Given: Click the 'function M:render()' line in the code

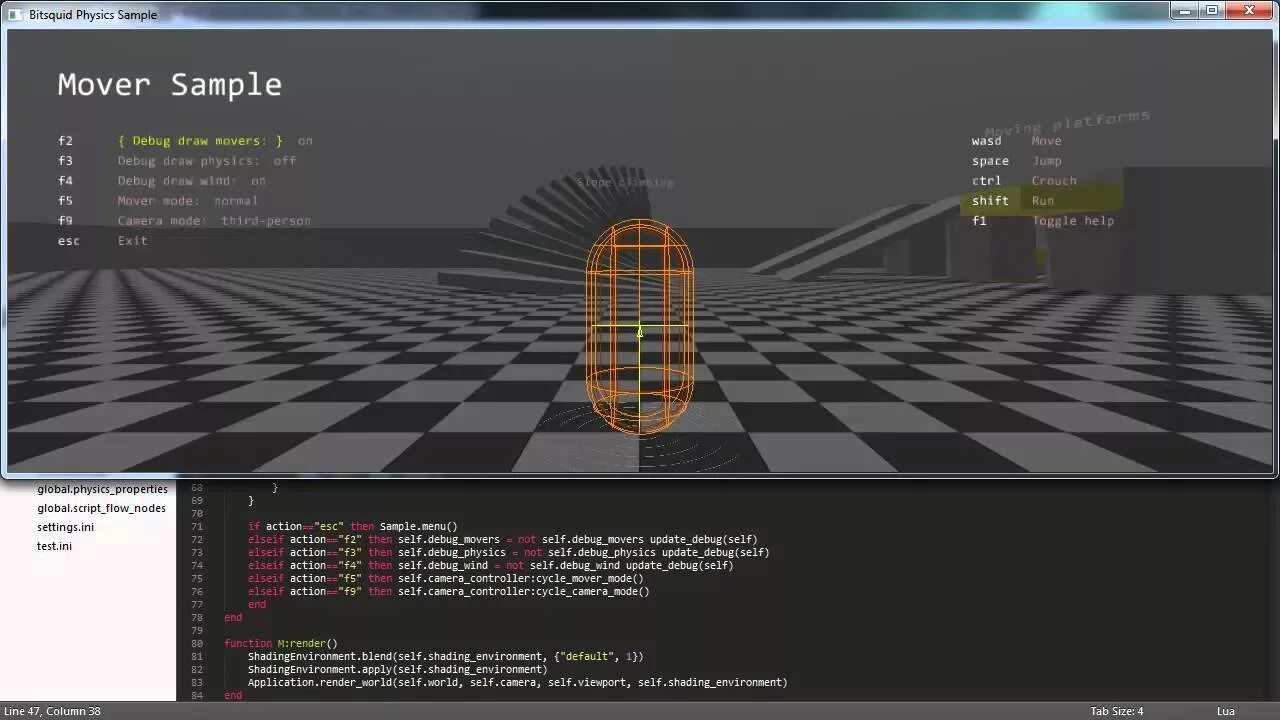Looking at the screenshot, I should (x=281, y=643).
